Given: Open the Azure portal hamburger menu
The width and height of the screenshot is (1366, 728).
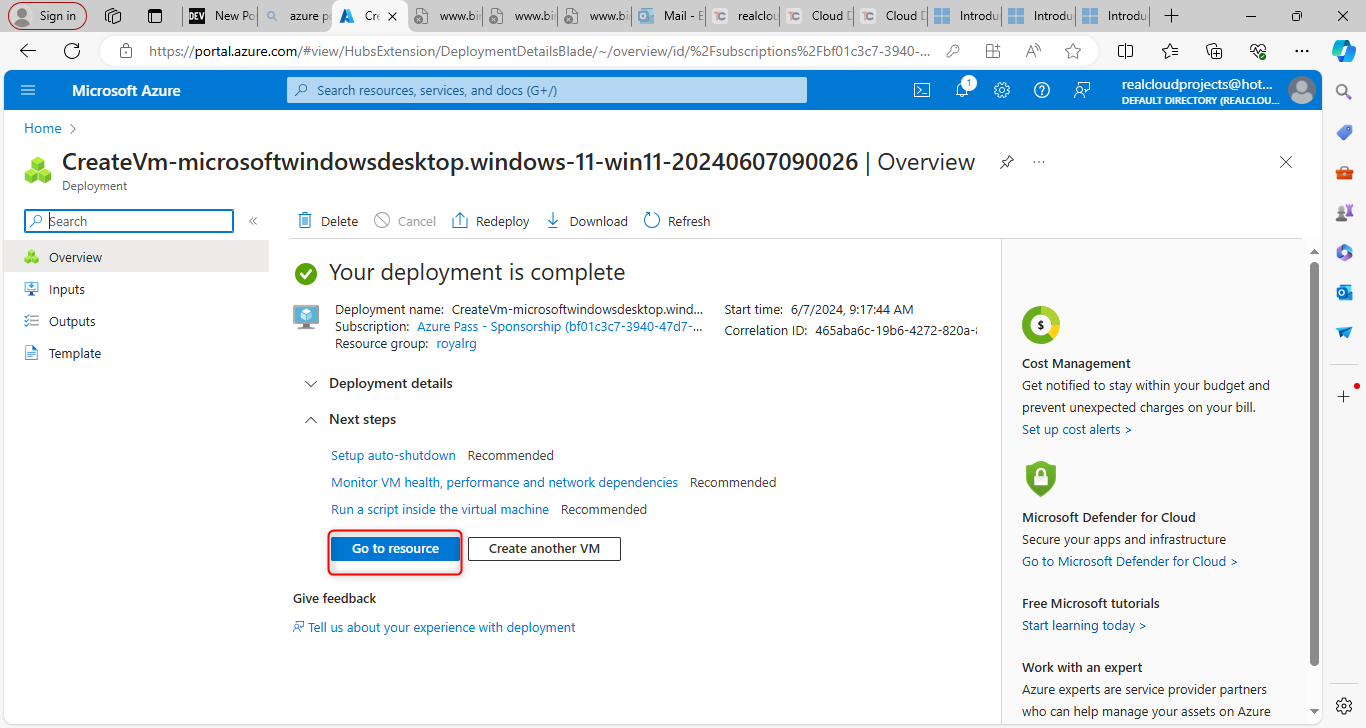Looking at the screenshot, I should pos(28,90).
